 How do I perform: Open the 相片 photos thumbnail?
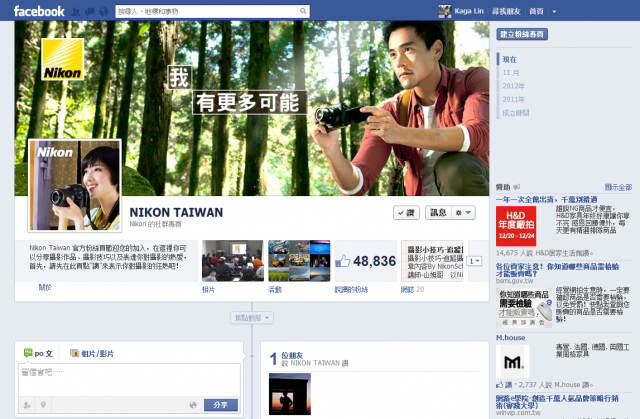pyautogui.click(x=233, y=261)
